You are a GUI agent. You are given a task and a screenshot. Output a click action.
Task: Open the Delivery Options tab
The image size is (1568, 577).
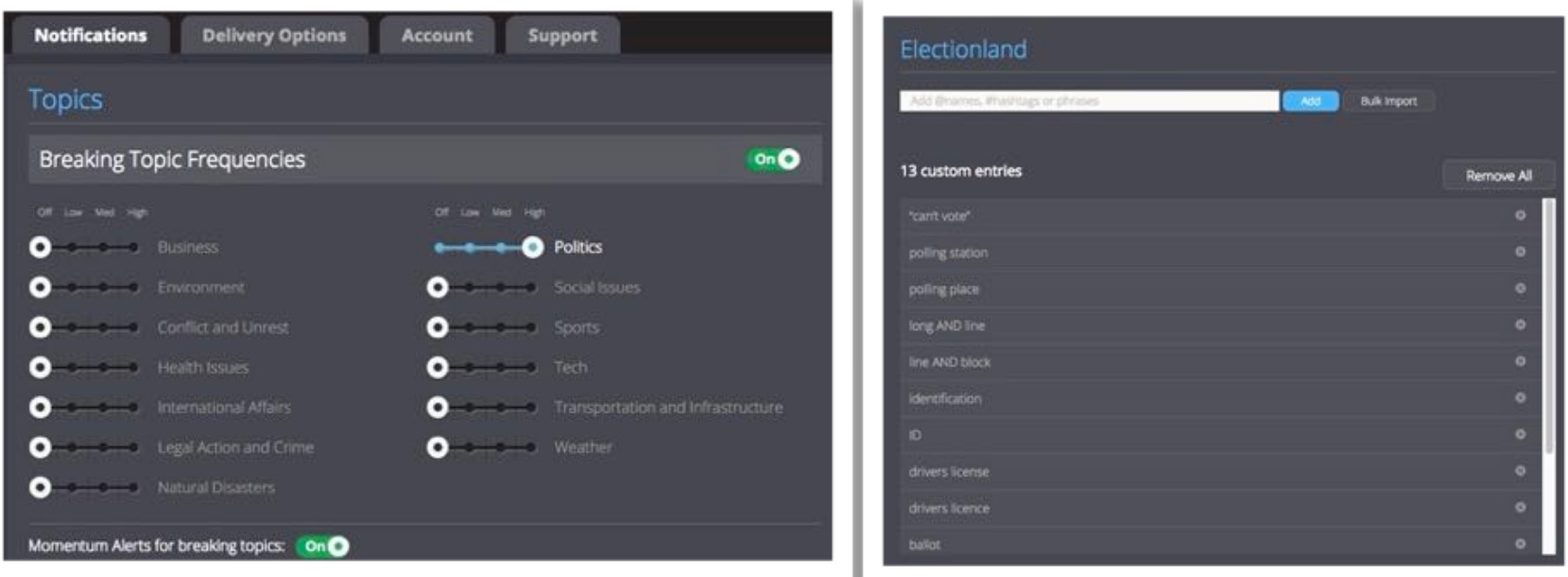point(274,36)
